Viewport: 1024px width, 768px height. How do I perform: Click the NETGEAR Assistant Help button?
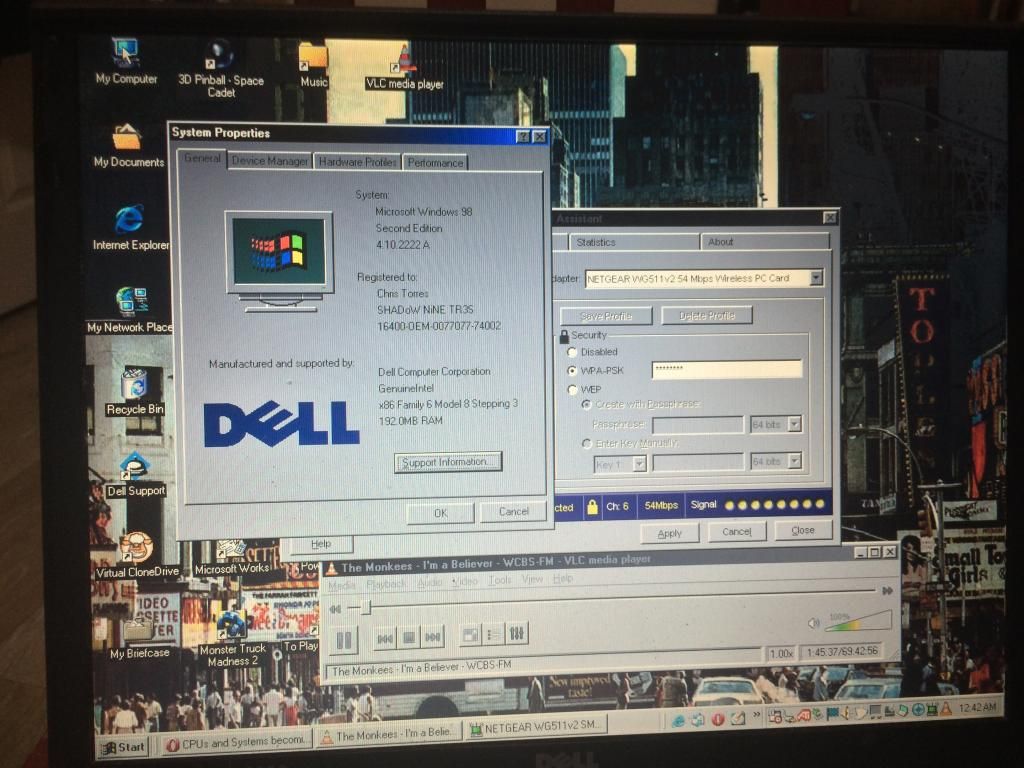click(321, 543)
